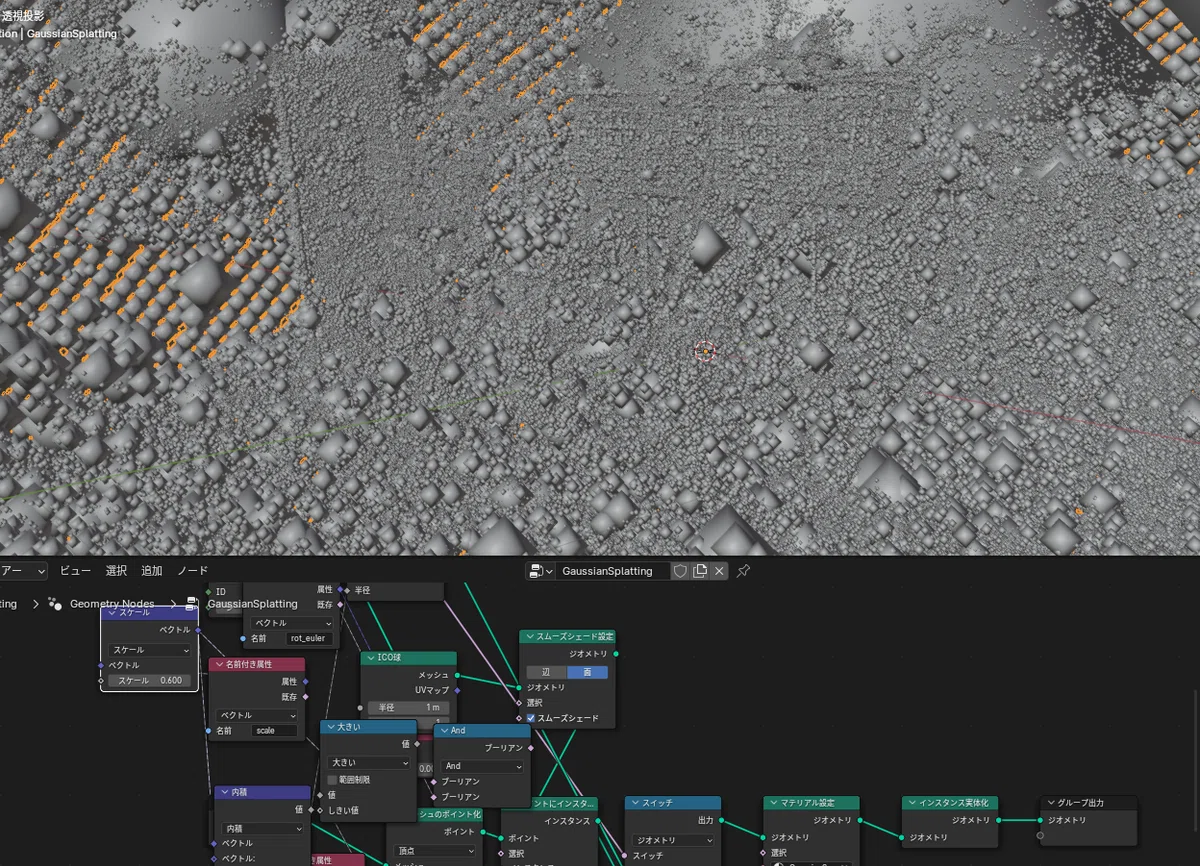1200x866 pixels.
Task: Collapse the 名前付き属性 node with scale name
Action: 219,665
